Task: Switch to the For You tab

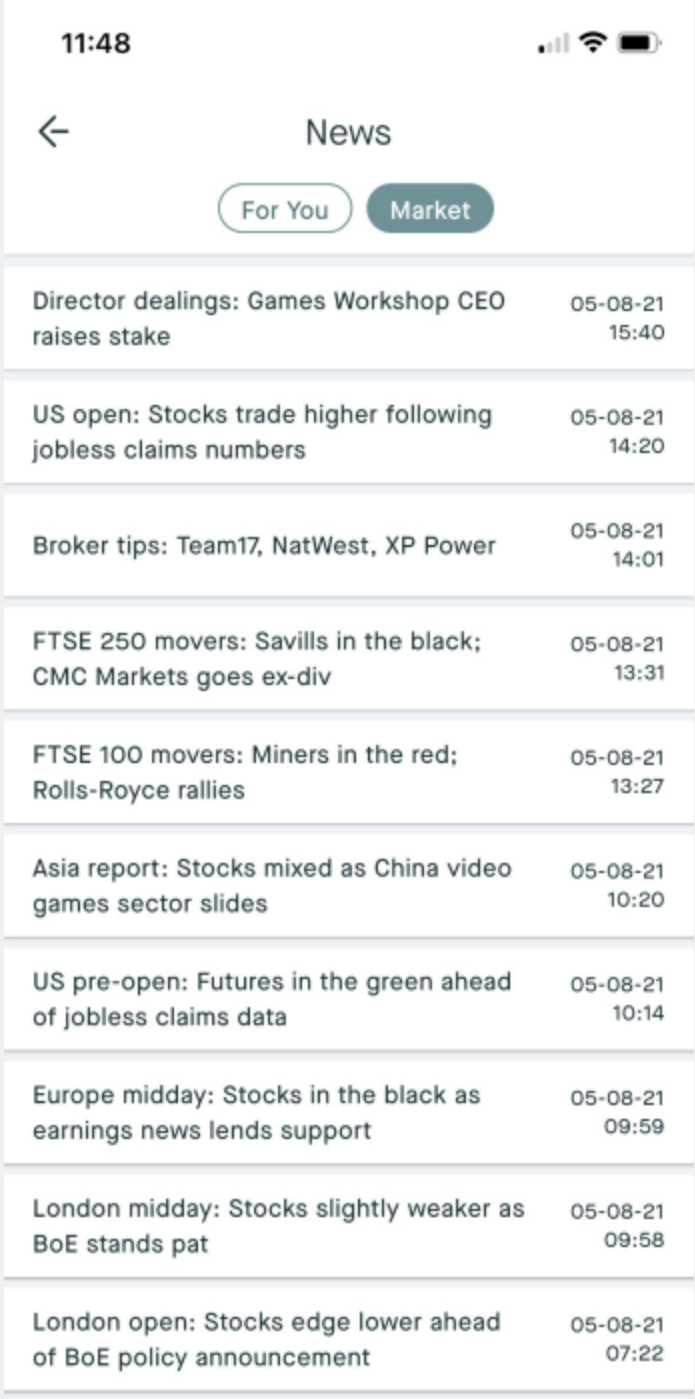Action: (x=285, y=209)
